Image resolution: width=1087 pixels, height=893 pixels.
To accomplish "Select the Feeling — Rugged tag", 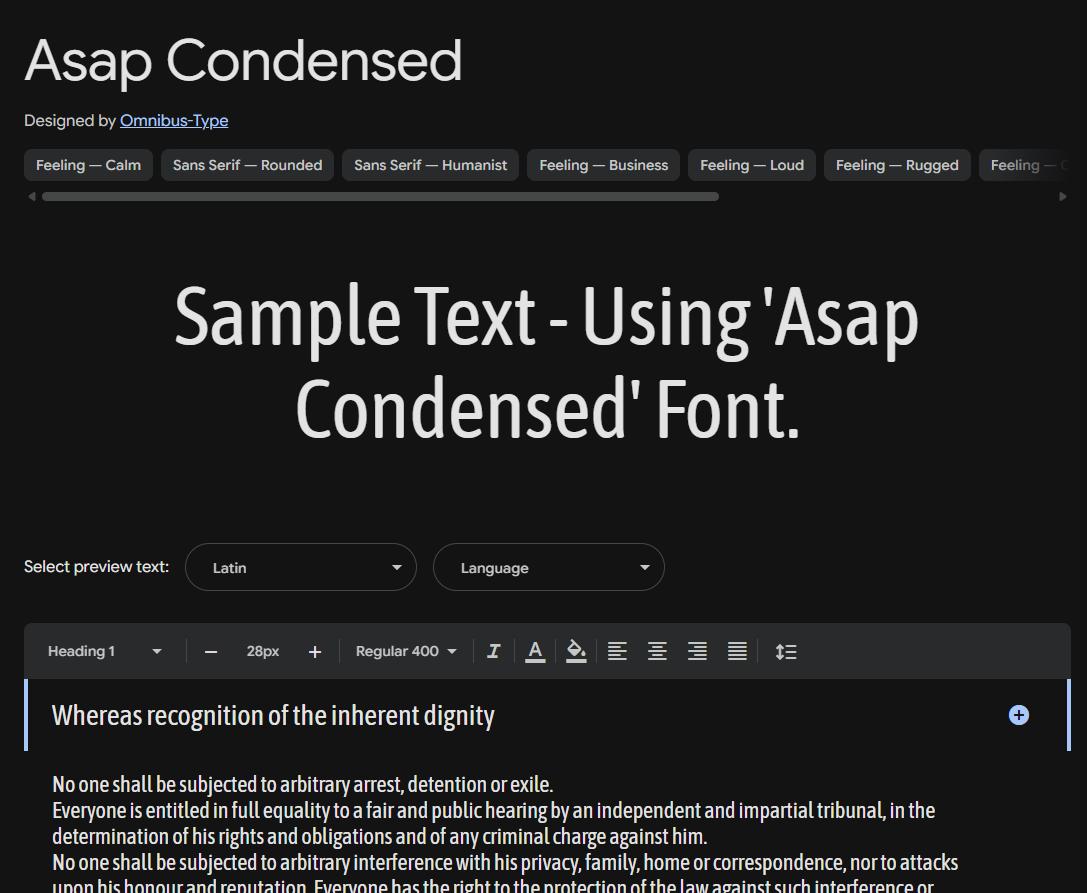I will 897,165.
